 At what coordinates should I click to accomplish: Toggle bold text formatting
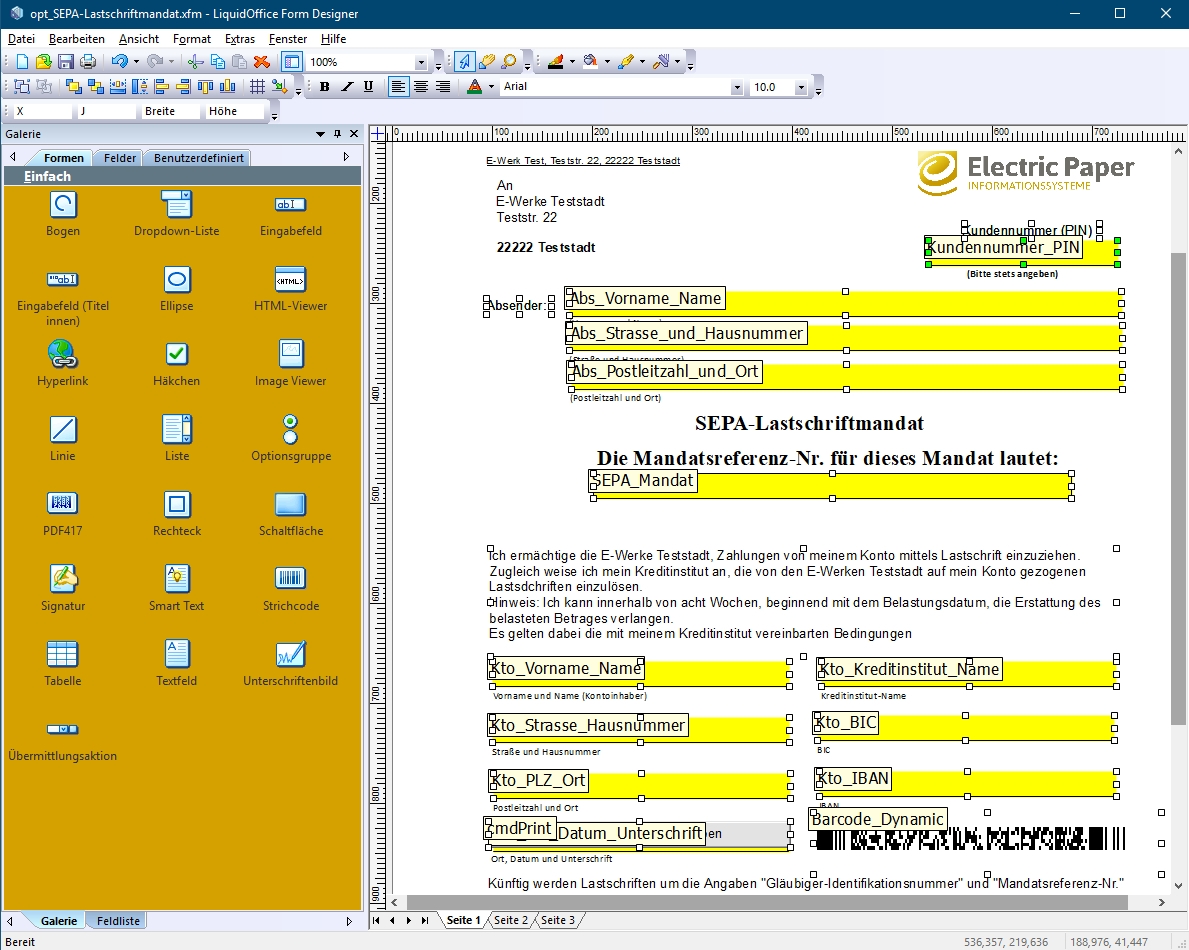click(325, 86)
